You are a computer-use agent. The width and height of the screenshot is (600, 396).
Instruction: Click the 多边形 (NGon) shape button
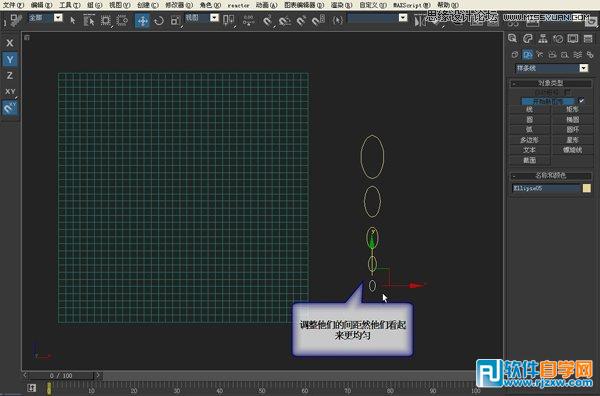530,140
